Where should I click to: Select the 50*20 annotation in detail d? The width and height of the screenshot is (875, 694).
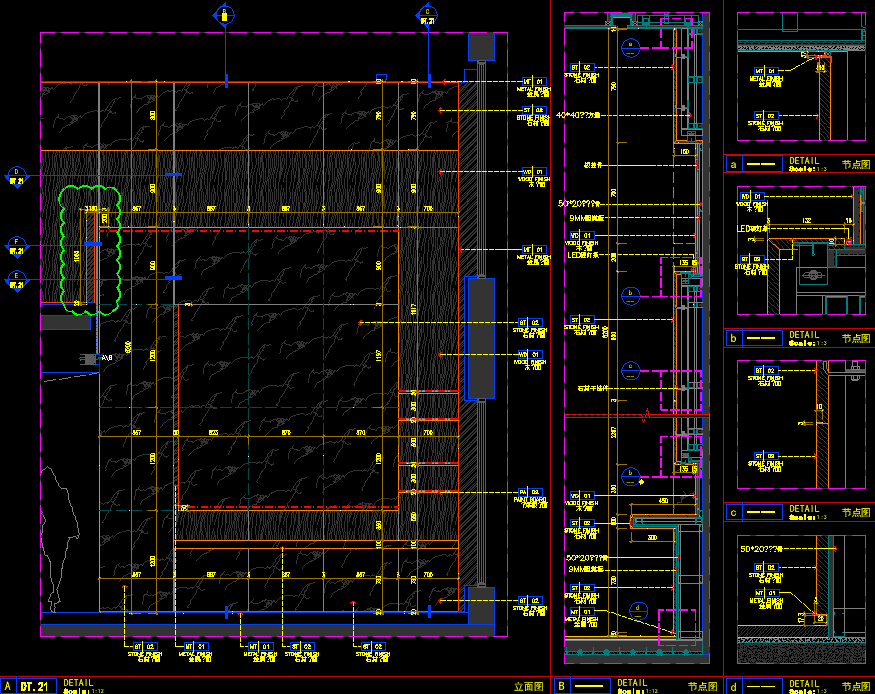tap(759, 550)
